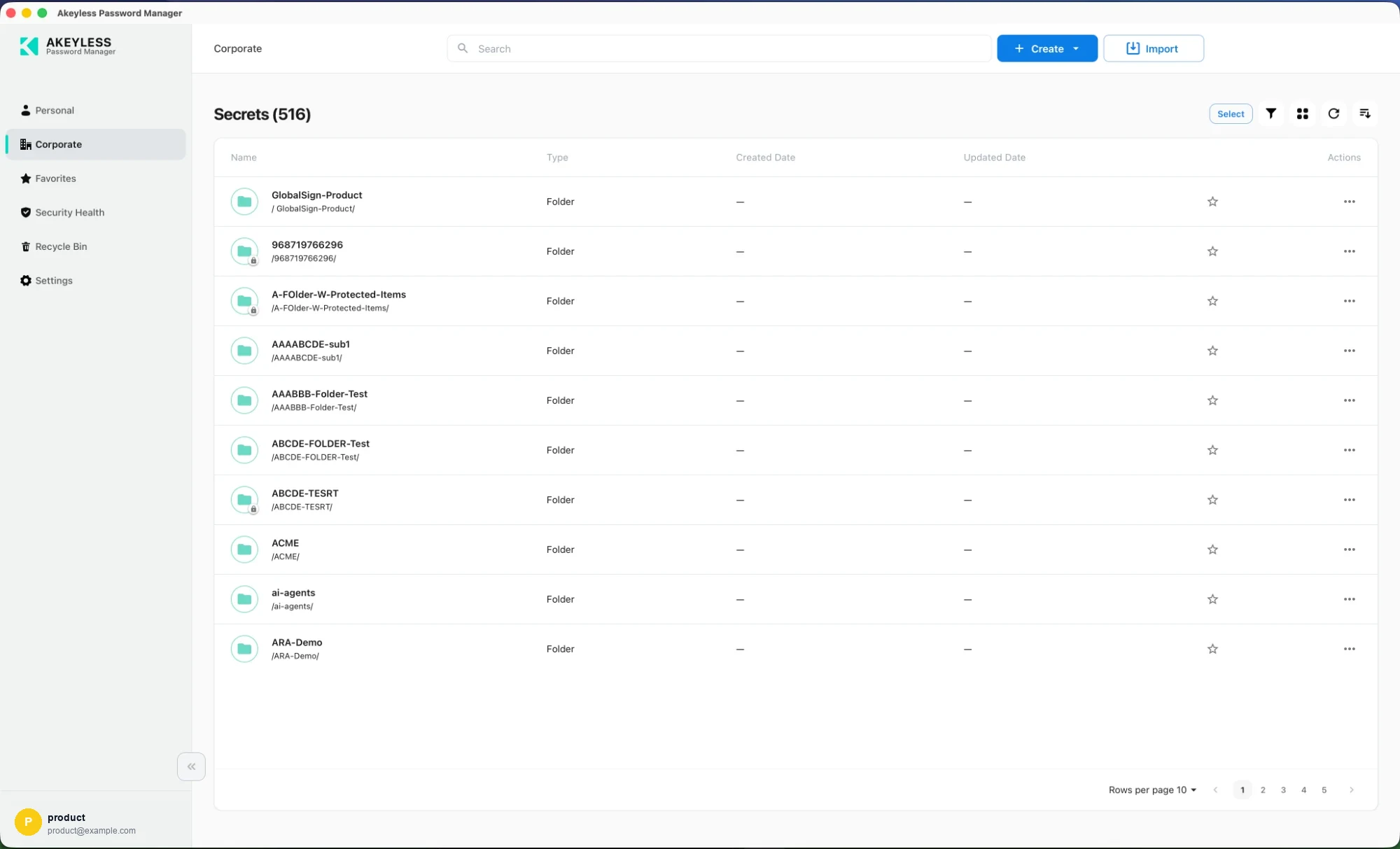Image resolution: width=1400 pixels, height=849 pixels.
Task: Open Recycle Bin in sidebar
Action: [96, 246]
